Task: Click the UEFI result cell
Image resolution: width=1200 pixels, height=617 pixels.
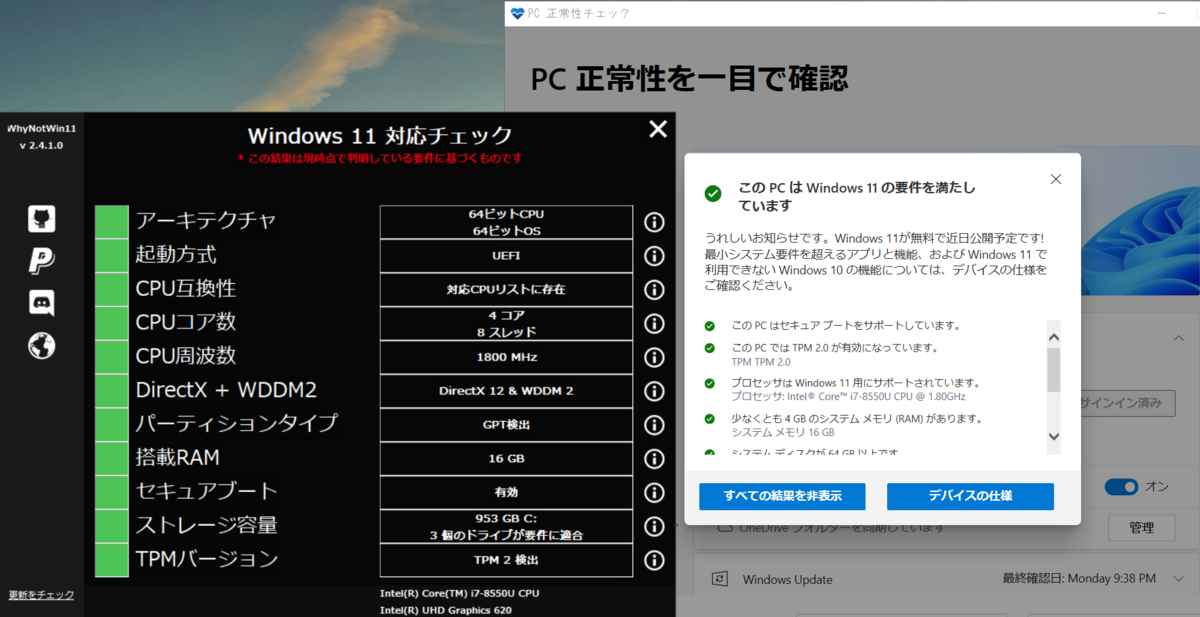Action: (x=506, y=256)
